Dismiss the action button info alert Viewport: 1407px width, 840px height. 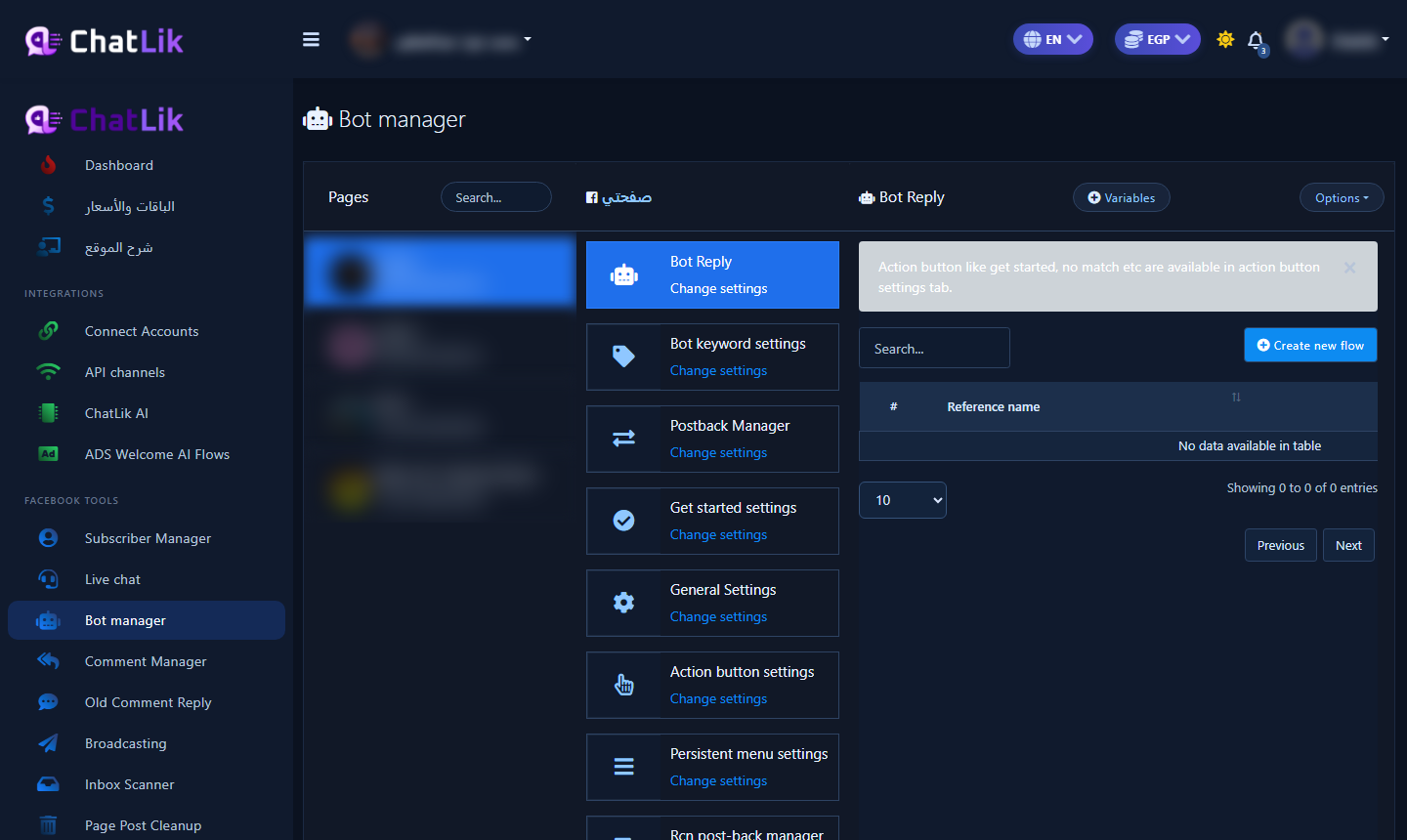coord(1349,268)
